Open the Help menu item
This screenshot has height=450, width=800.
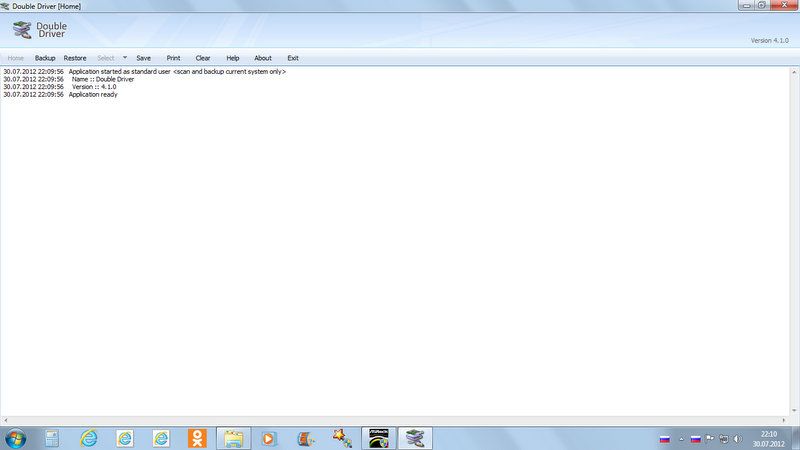[x=233, y=58]
